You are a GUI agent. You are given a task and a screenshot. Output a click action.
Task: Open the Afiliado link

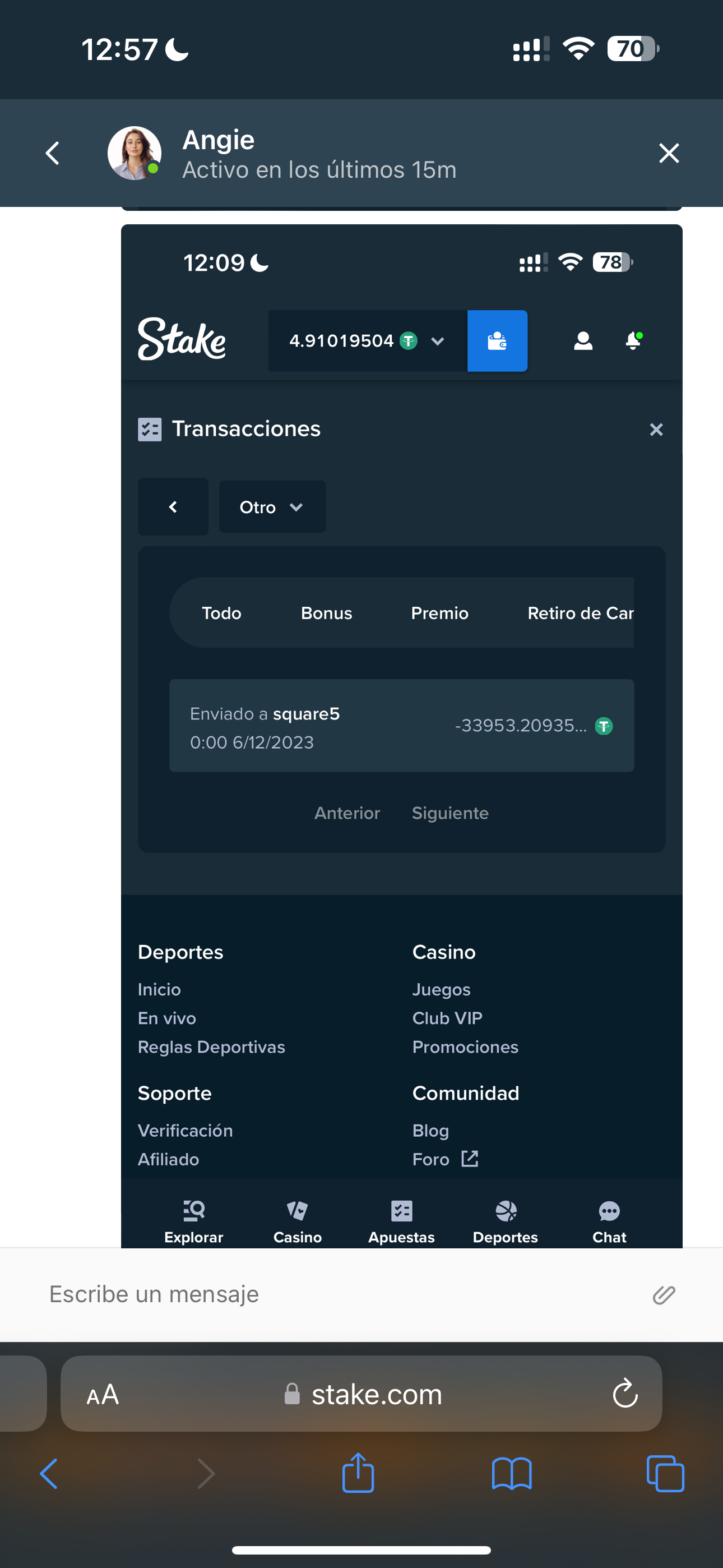point(168,1159)
